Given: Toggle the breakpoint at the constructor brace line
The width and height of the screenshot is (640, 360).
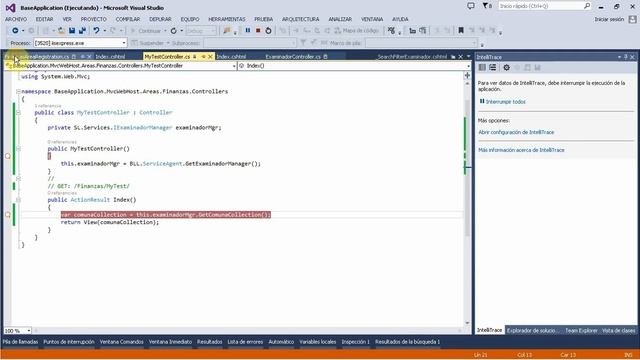Looking at the screenshot, I should 7,156.
